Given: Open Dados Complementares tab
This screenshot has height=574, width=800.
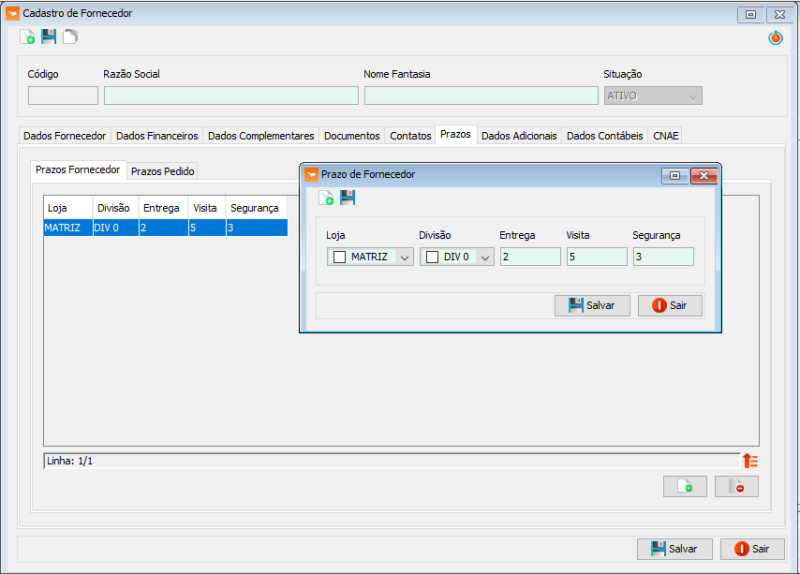Looking at the screenshot, I should (261, 136).
